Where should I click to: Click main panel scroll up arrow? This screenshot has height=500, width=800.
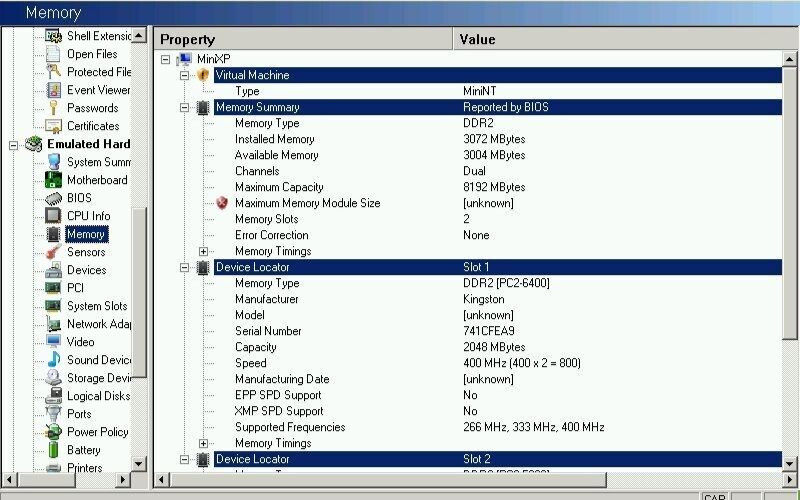click(789, 59)
